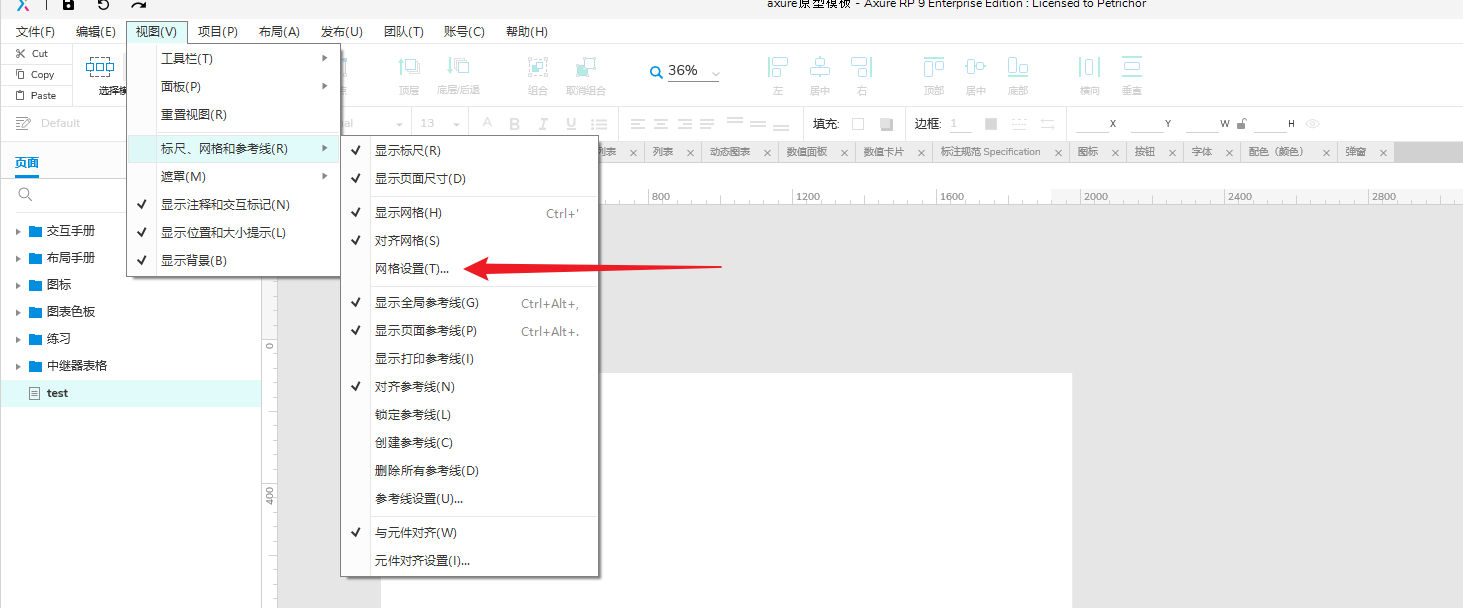Toggle 显示注释和交互标记(N) option
This screenshot has width=1463, height=608.
(x=233, y=205)
